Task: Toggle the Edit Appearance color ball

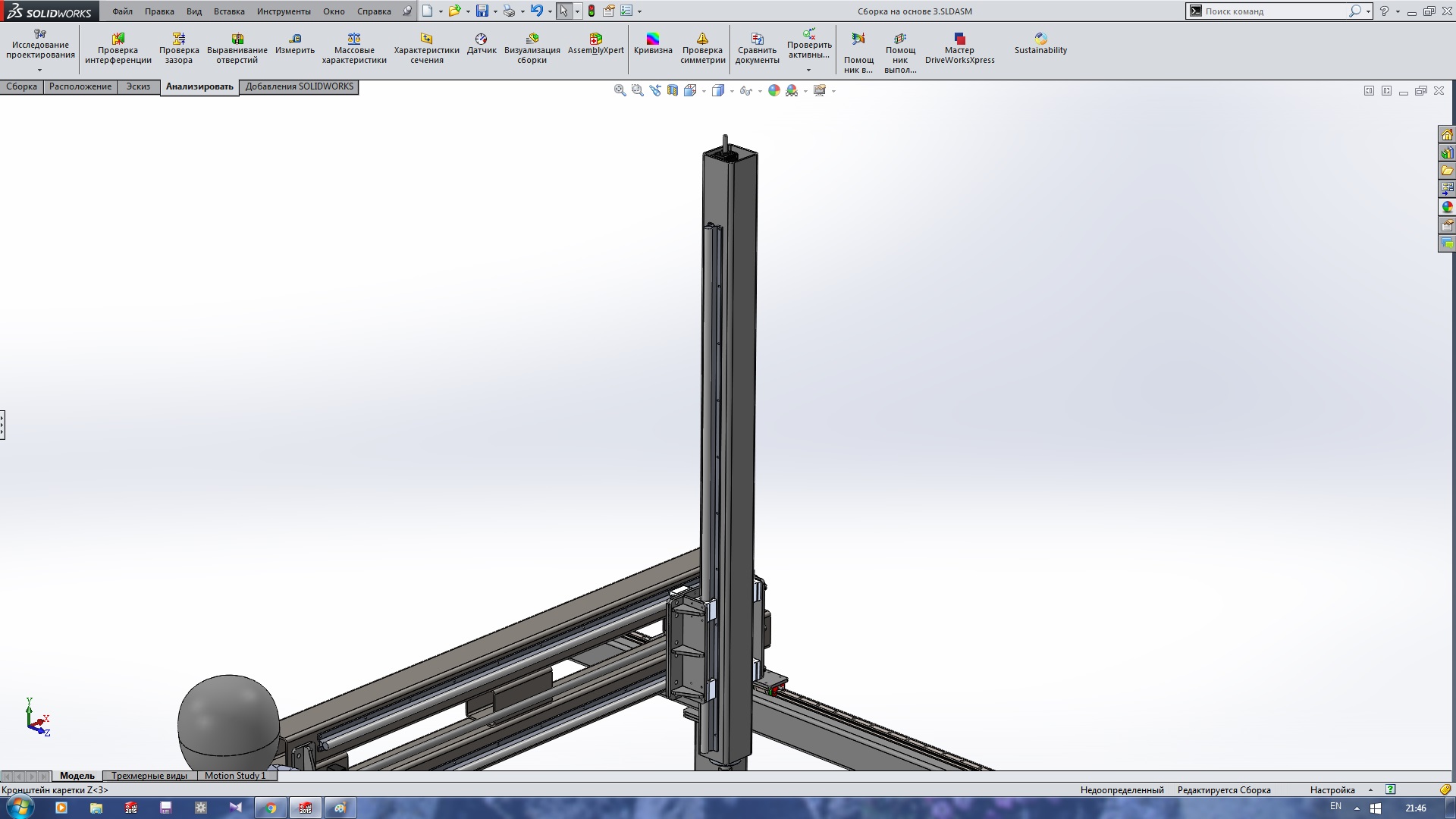Action: 774,91
